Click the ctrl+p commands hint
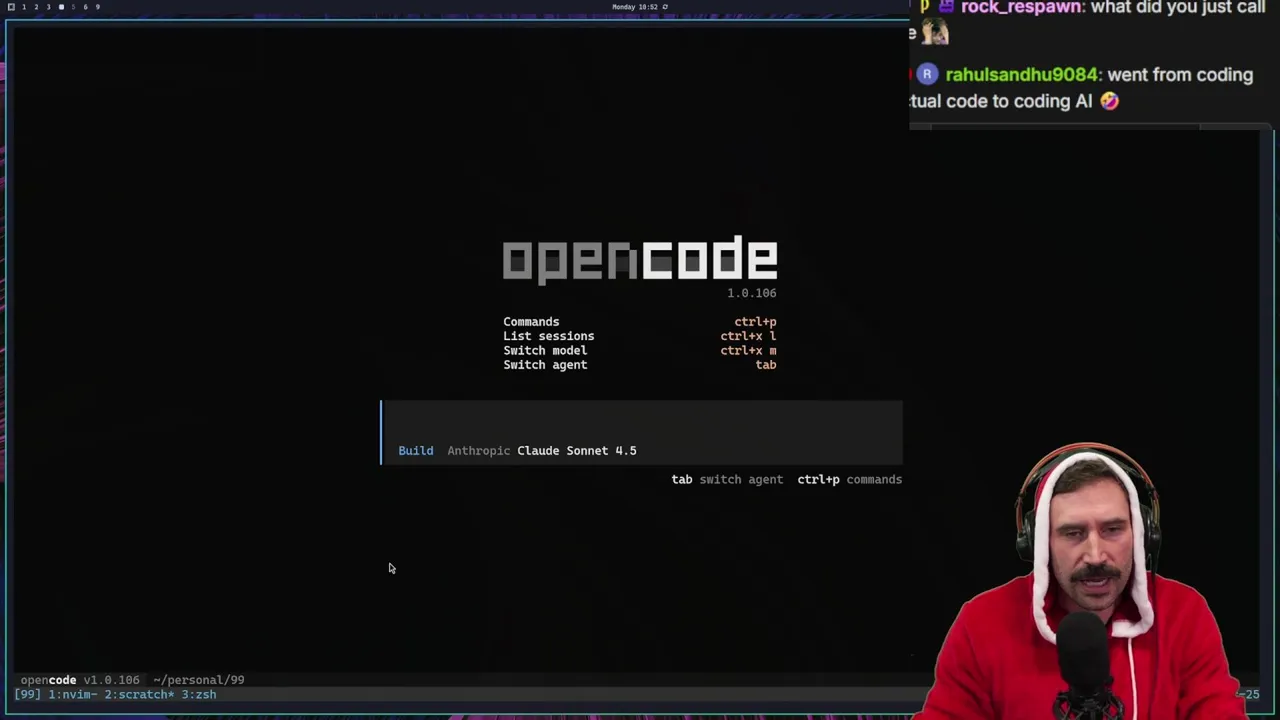This screenshot has height=720, width=1280. click(849, 479)
